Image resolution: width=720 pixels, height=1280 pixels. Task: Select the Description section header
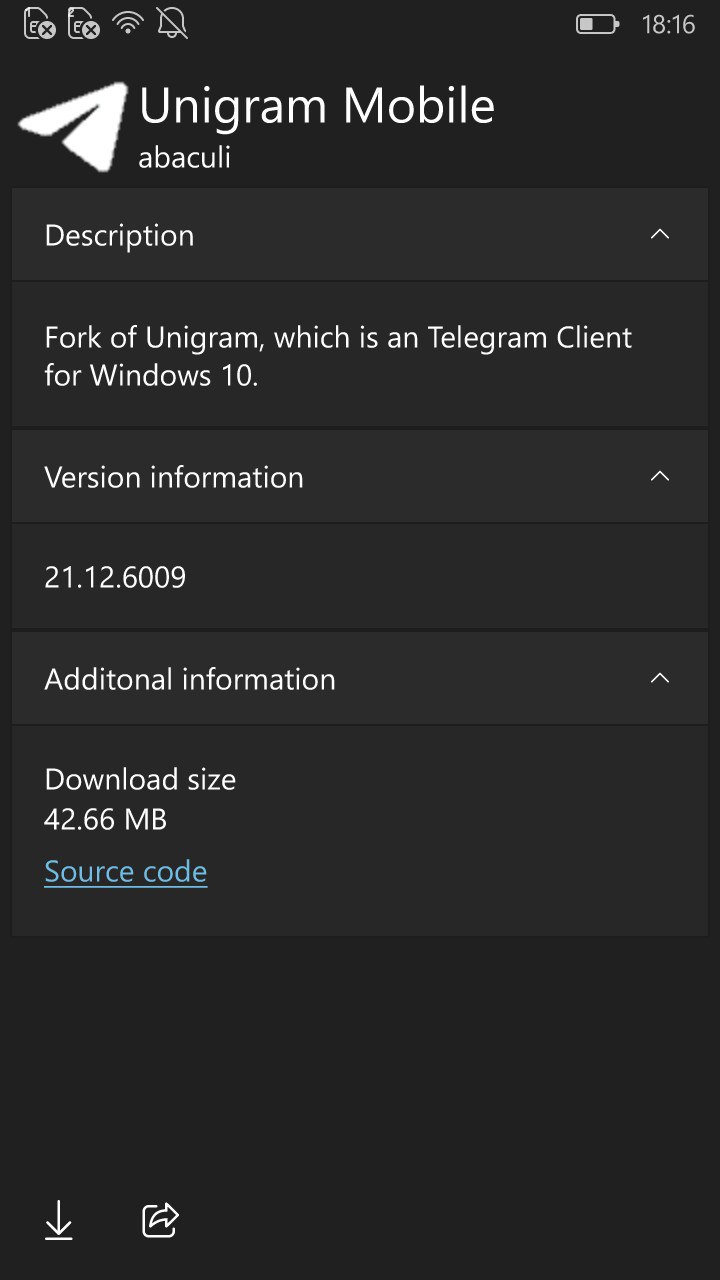point(119,235)
